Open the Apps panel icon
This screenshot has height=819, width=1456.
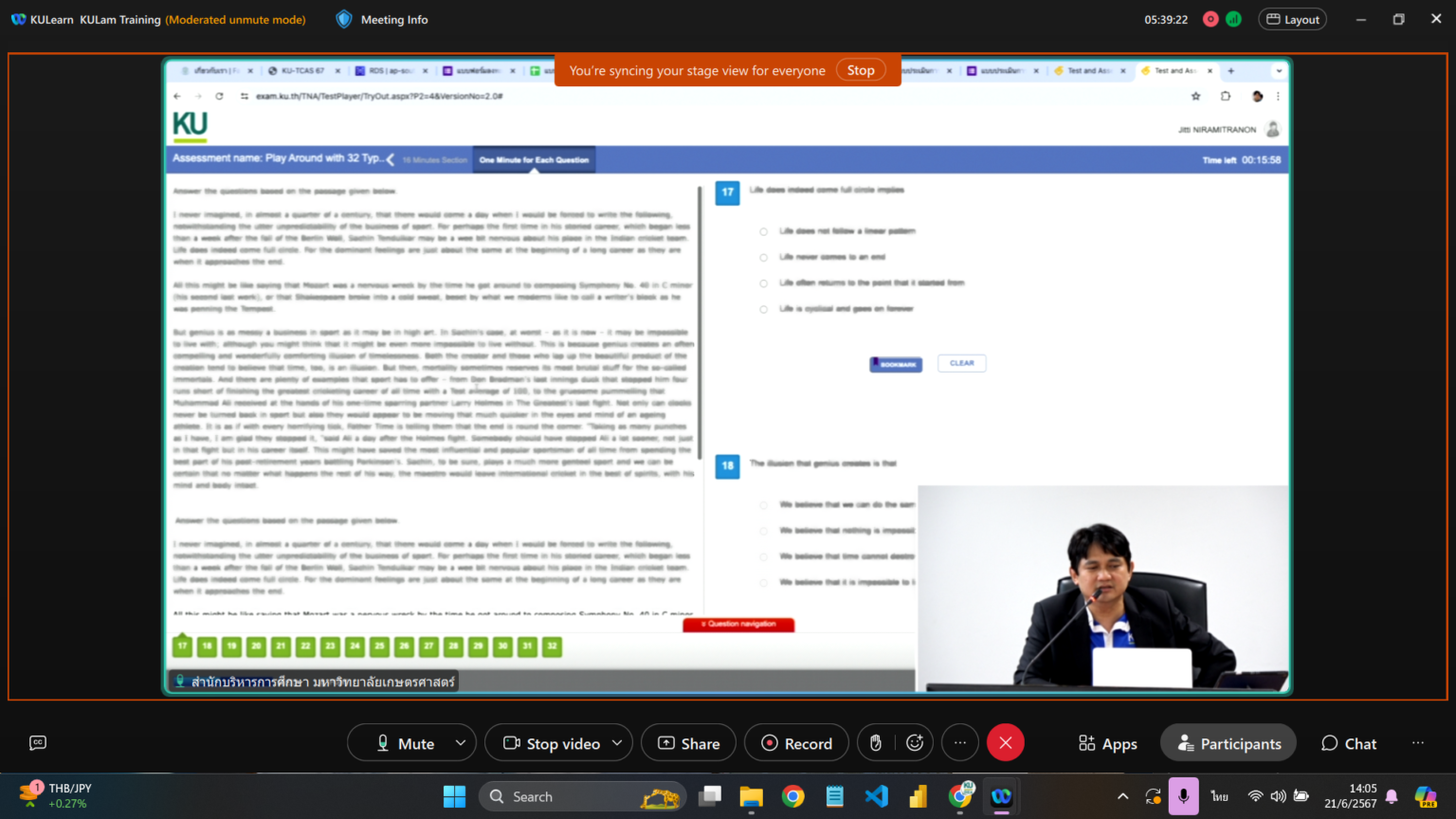[1107, 742]
